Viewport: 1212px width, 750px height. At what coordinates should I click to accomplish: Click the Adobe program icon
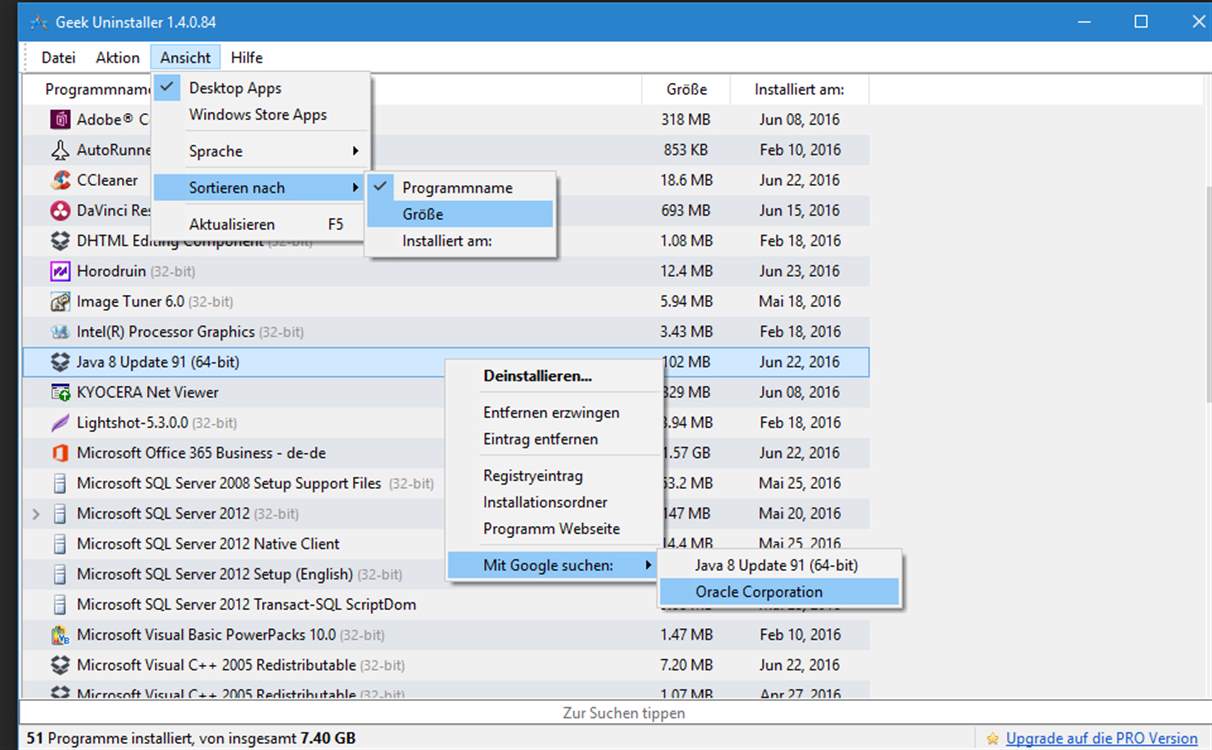[60, 120]
